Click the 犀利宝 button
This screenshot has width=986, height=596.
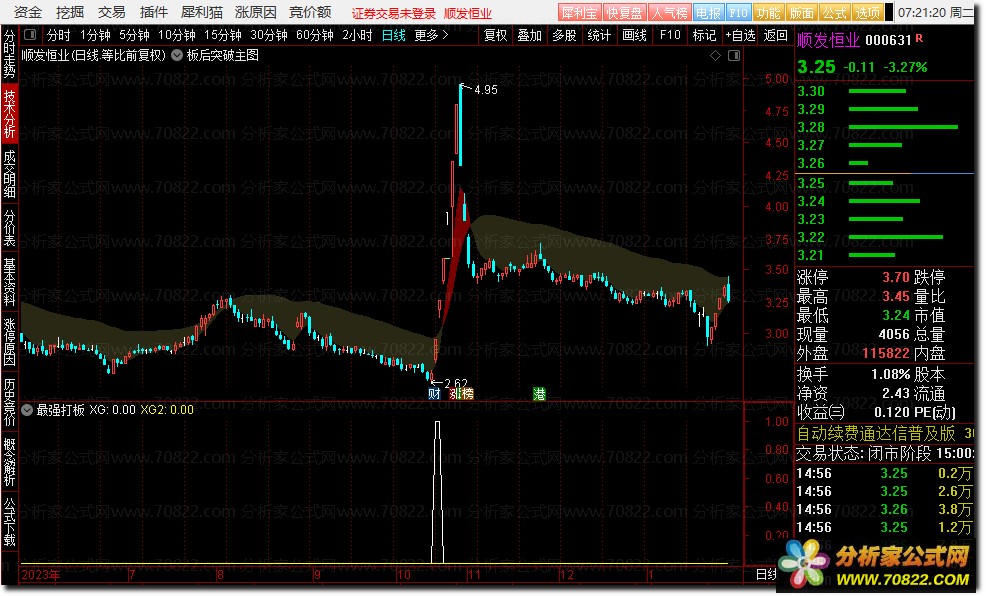click(579, 13)
